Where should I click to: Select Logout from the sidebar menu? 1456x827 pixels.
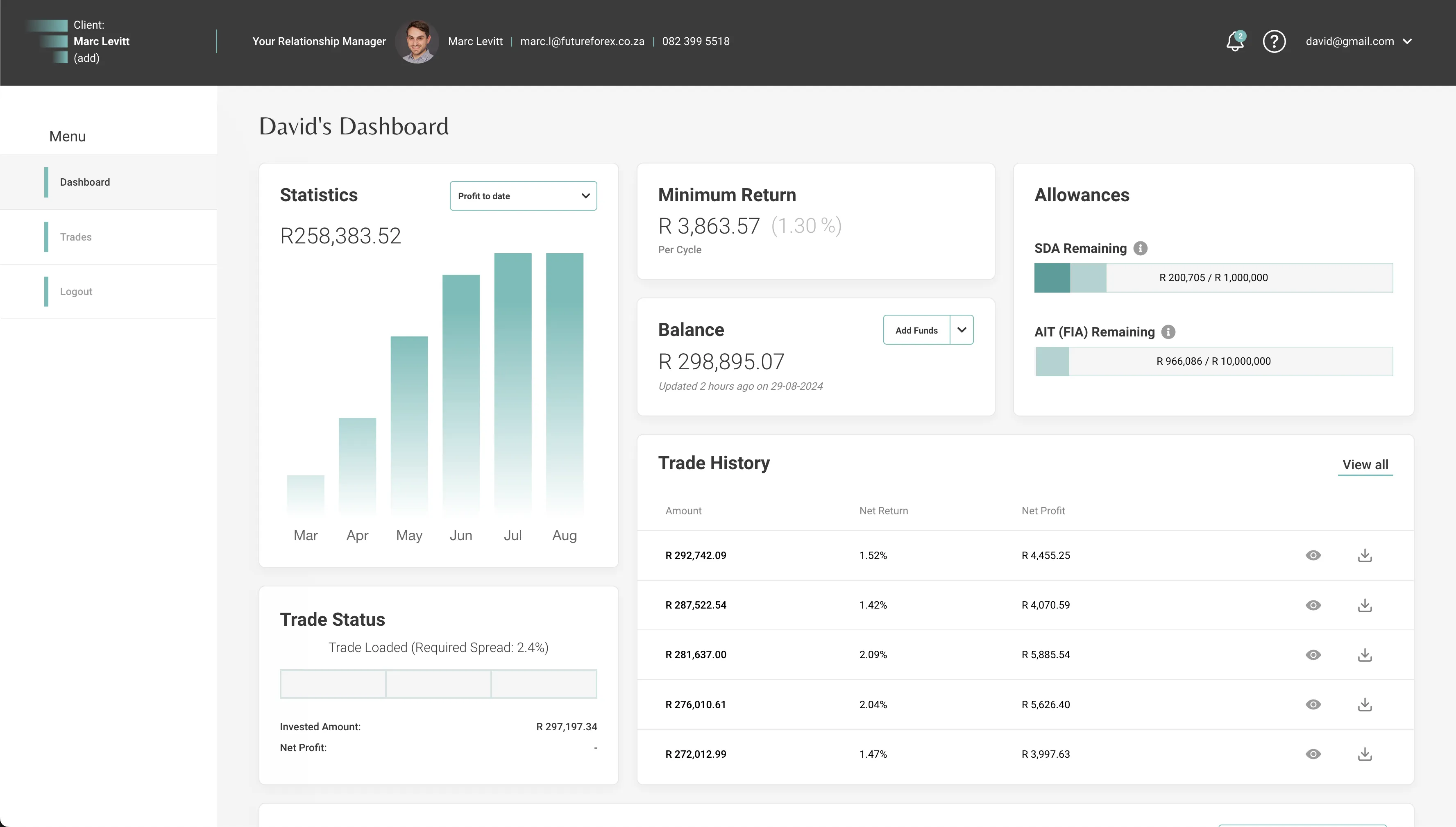click(76, 291)
